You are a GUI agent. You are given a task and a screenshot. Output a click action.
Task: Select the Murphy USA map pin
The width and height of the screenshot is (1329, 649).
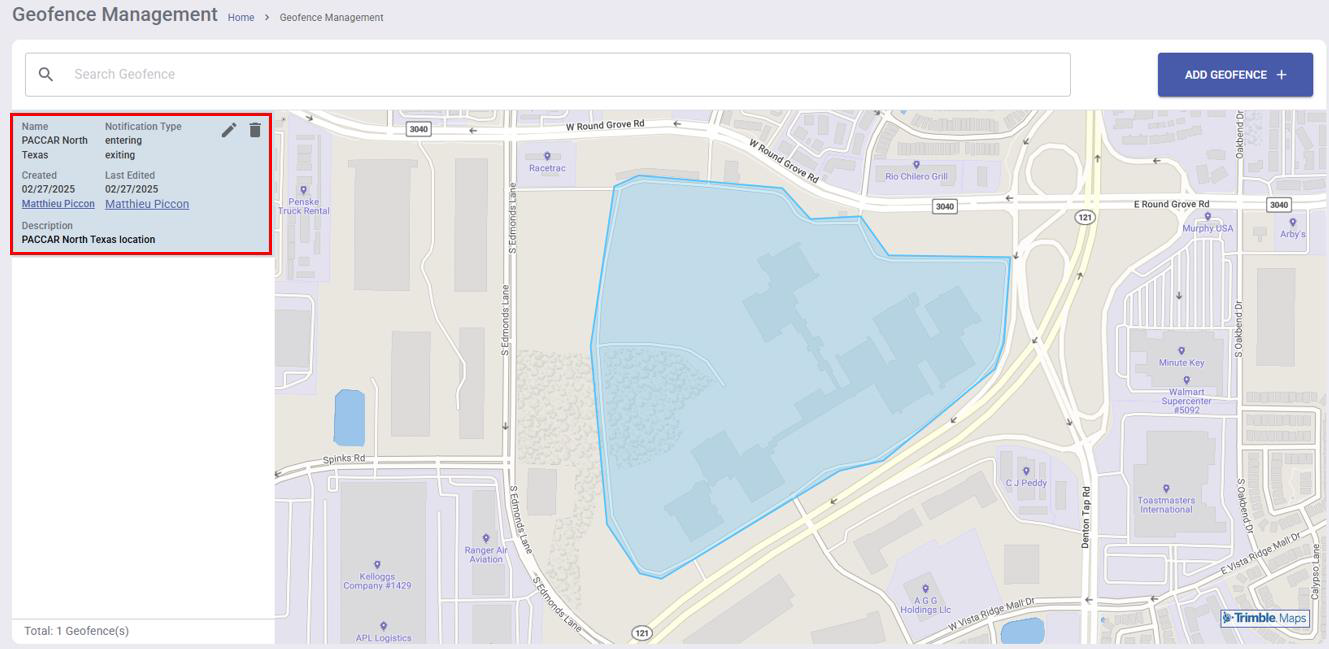tap(1207, 217)
